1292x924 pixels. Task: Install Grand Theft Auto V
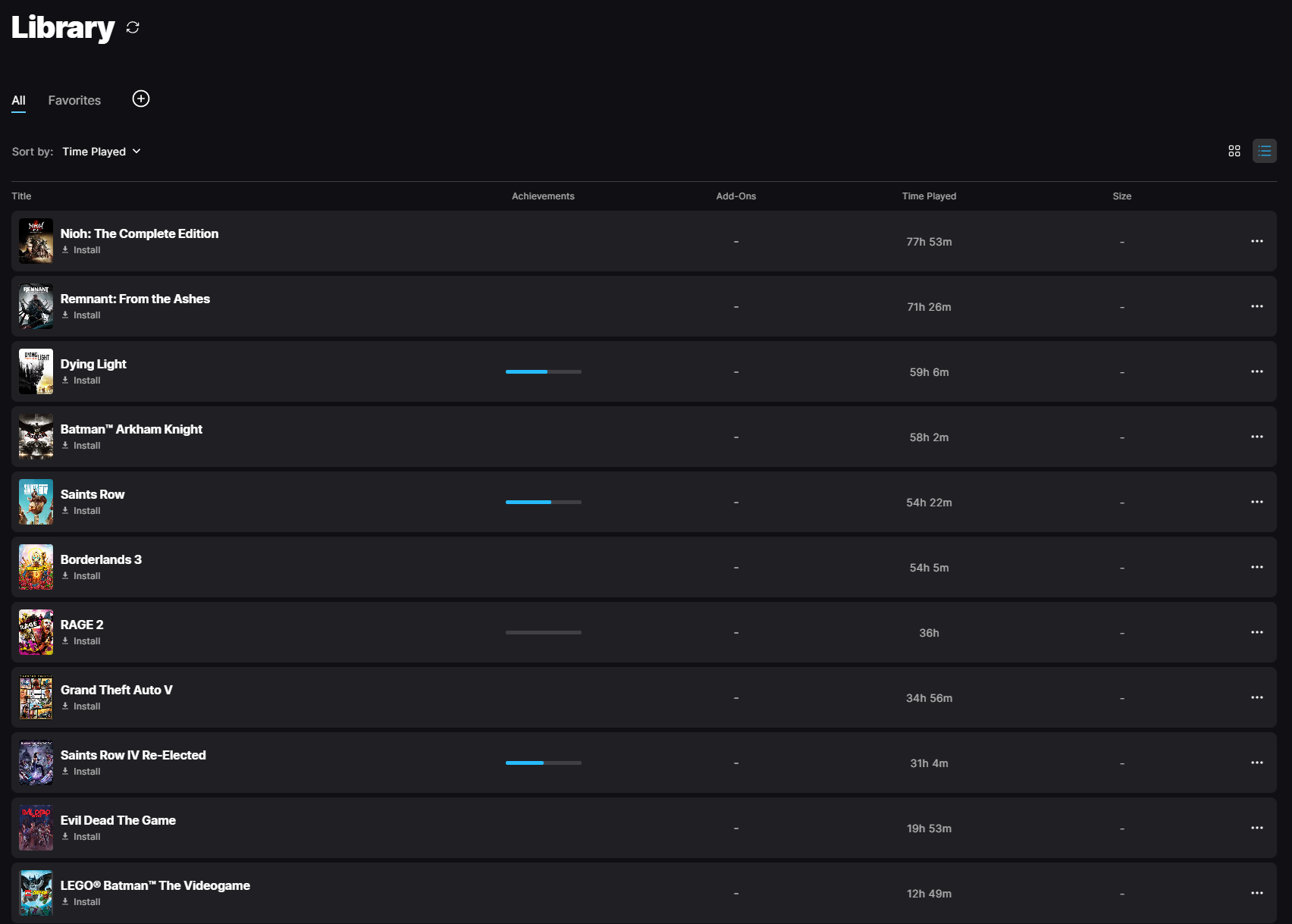tap(81, 706)
